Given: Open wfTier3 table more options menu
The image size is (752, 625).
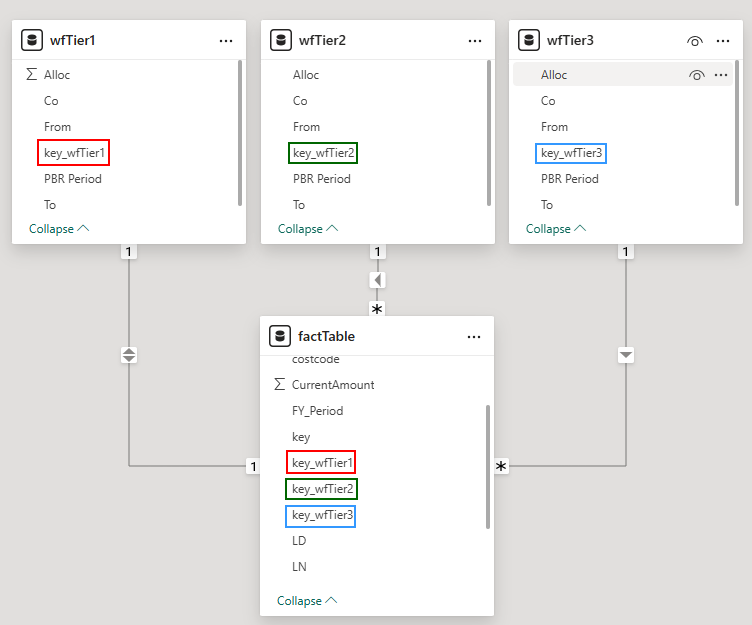Looking at the screenshot, I should [723, 41].
